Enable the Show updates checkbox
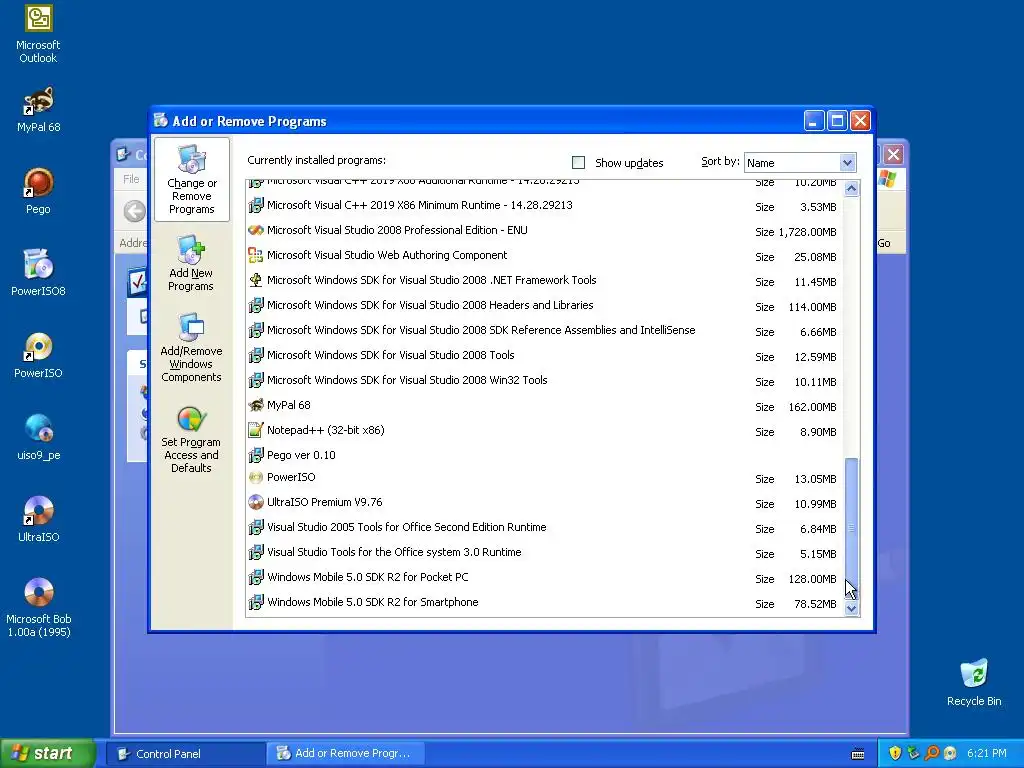The width and height of the screenshot is (1024, 768). click(x=578, y=163)
